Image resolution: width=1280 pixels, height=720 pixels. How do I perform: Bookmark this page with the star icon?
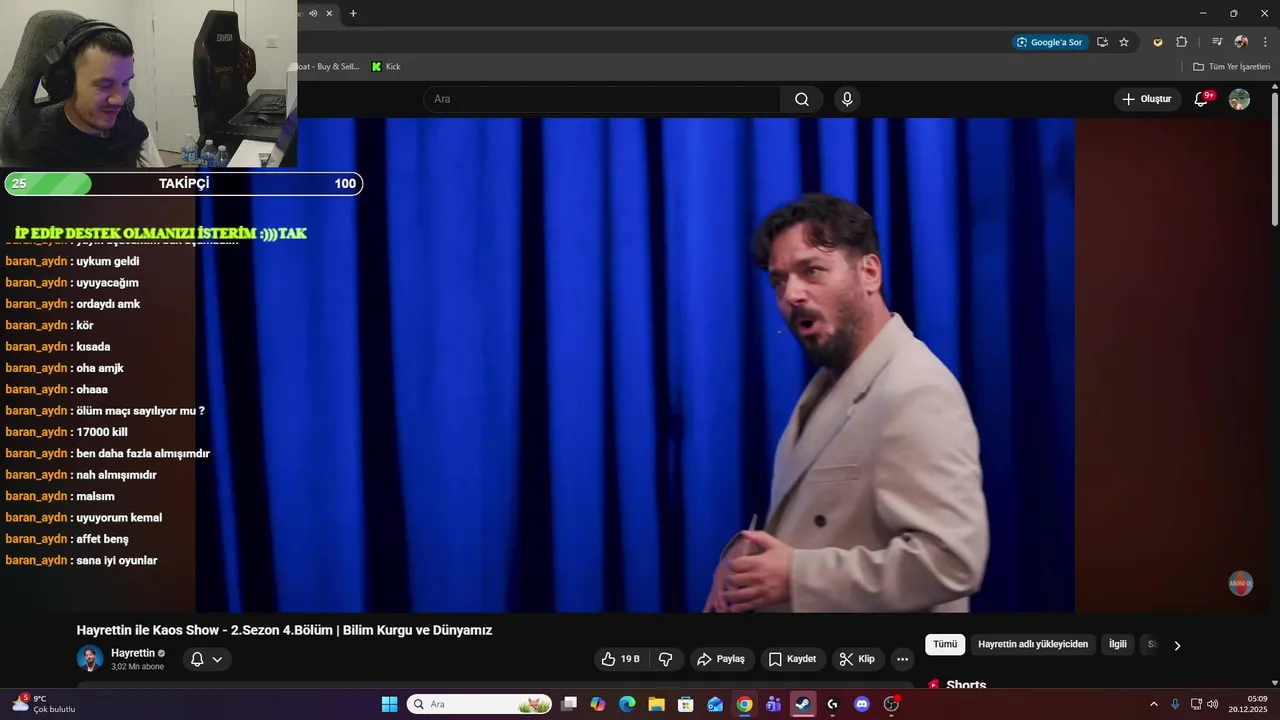(1124, 42)
